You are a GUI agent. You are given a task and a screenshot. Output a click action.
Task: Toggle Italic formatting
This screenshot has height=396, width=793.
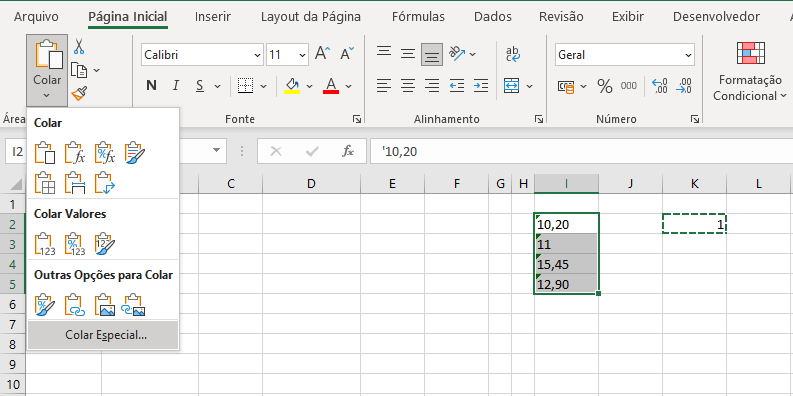tap(175, 85)
